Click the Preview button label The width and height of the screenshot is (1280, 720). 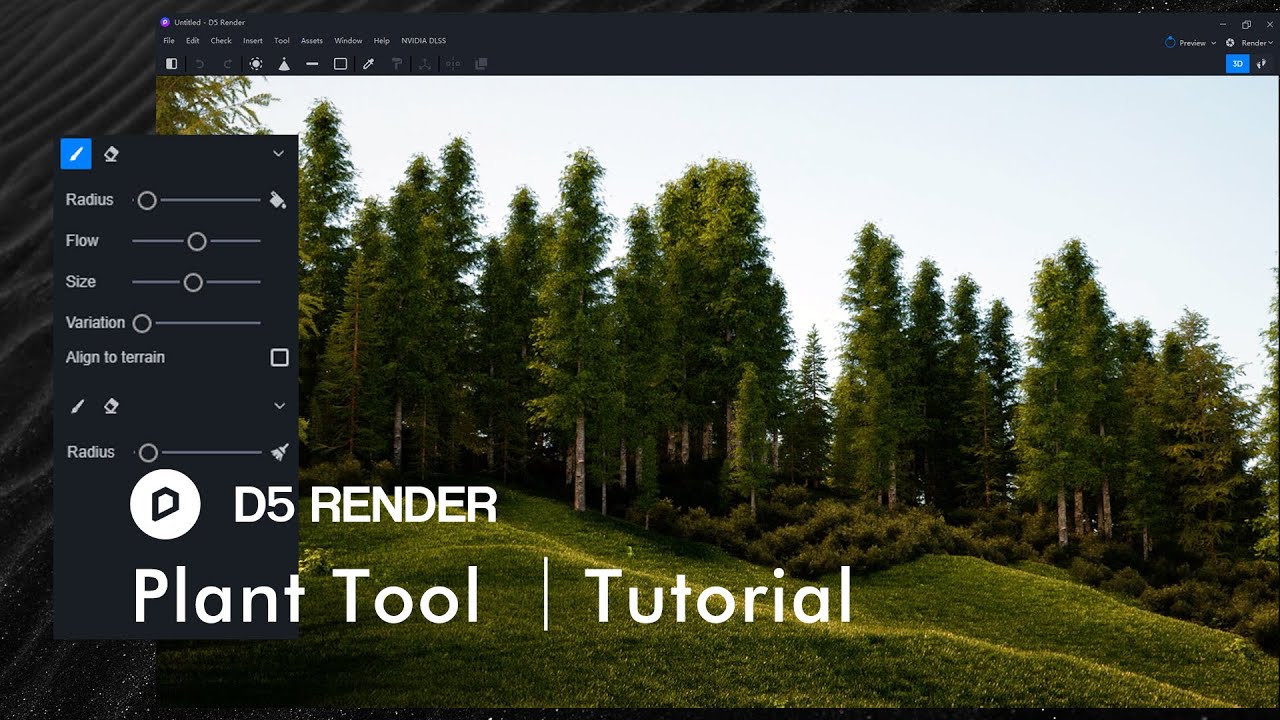[x=1192, y=43]
